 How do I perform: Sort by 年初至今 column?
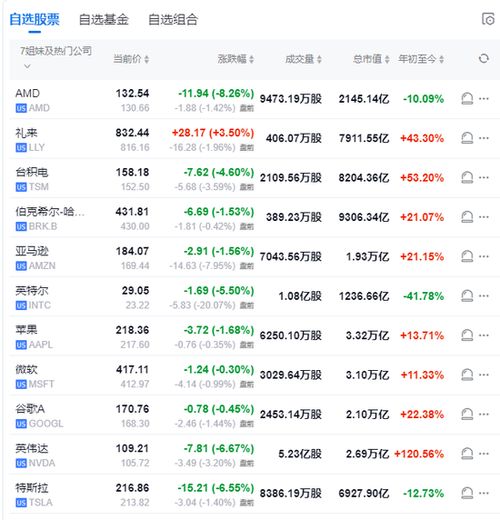(421, 59)
